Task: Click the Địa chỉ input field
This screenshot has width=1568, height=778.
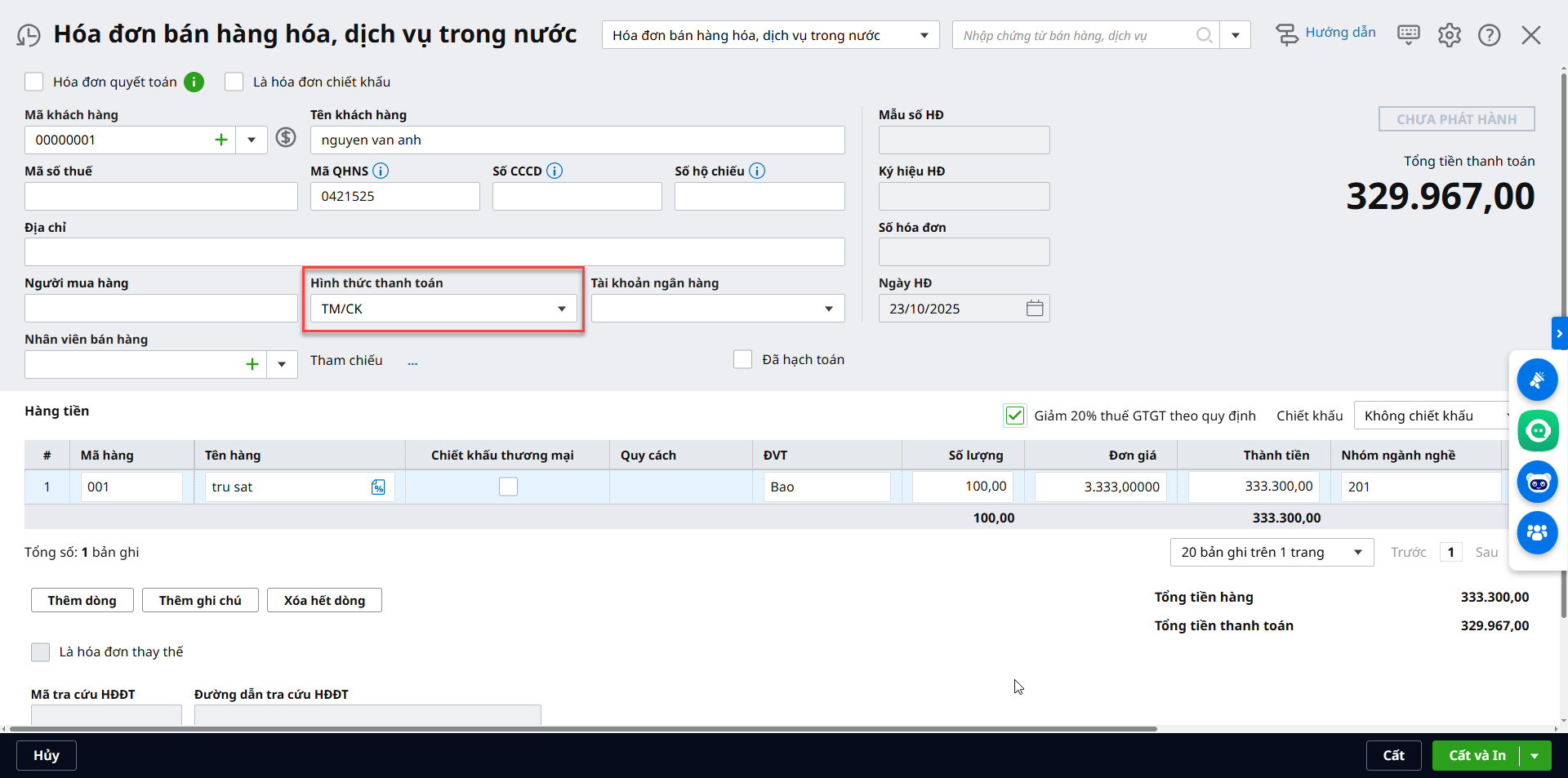Action: coord(434,252)
